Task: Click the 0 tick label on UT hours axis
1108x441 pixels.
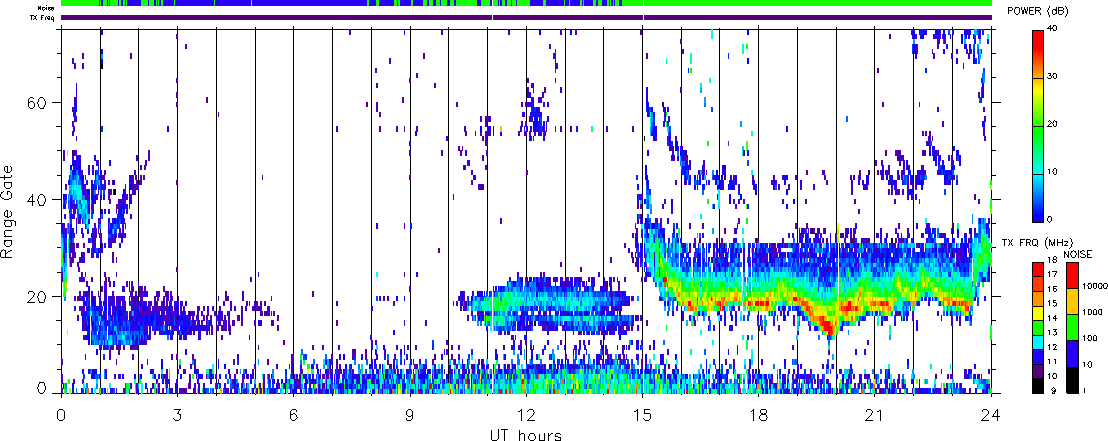Action: click(x=61, y=414)
